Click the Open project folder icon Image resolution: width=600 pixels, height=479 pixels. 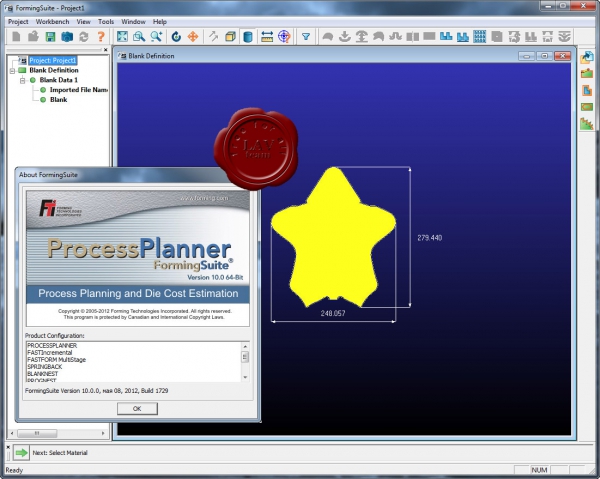click(33, 37)
